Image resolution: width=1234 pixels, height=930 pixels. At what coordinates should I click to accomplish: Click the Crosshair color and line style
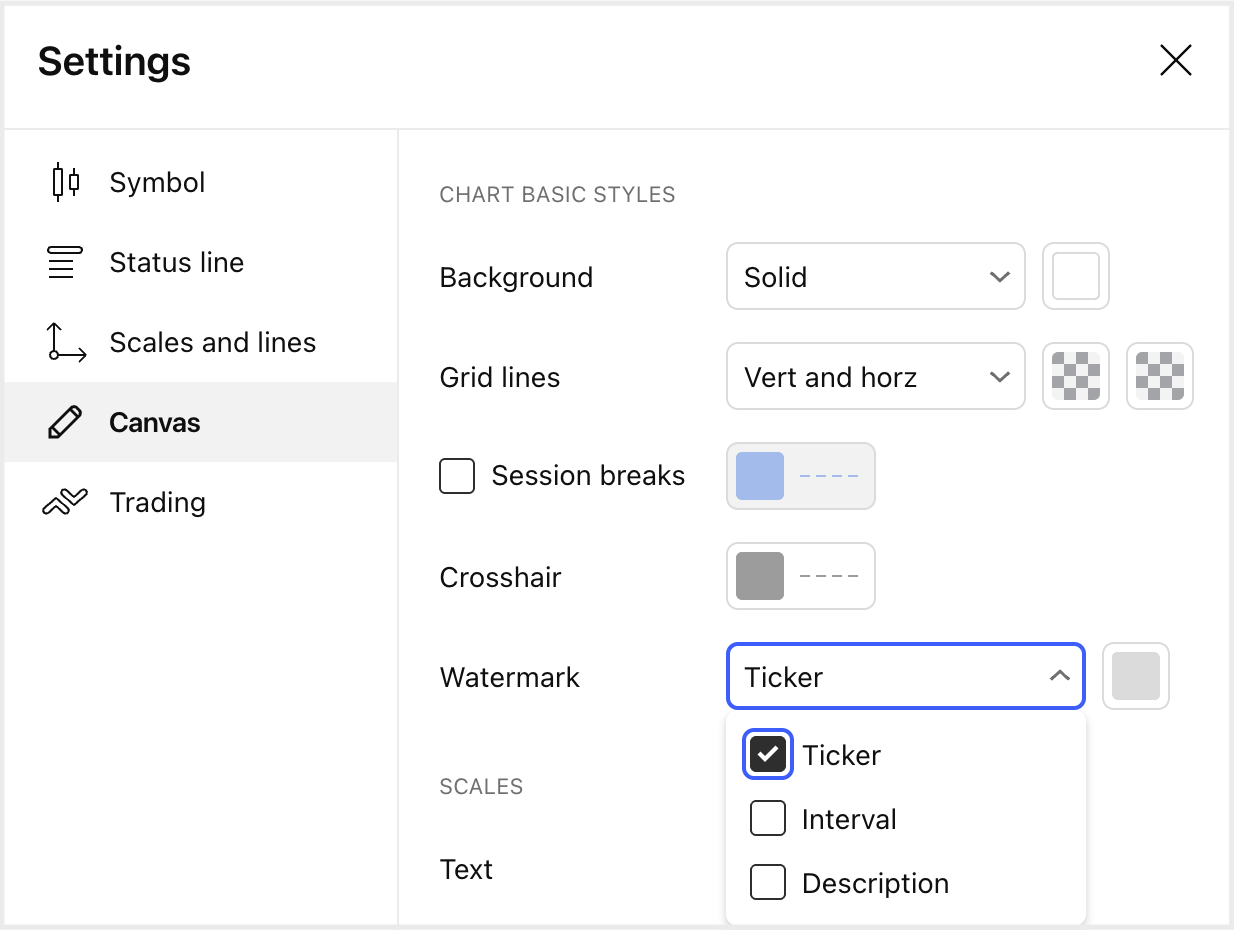800,576
